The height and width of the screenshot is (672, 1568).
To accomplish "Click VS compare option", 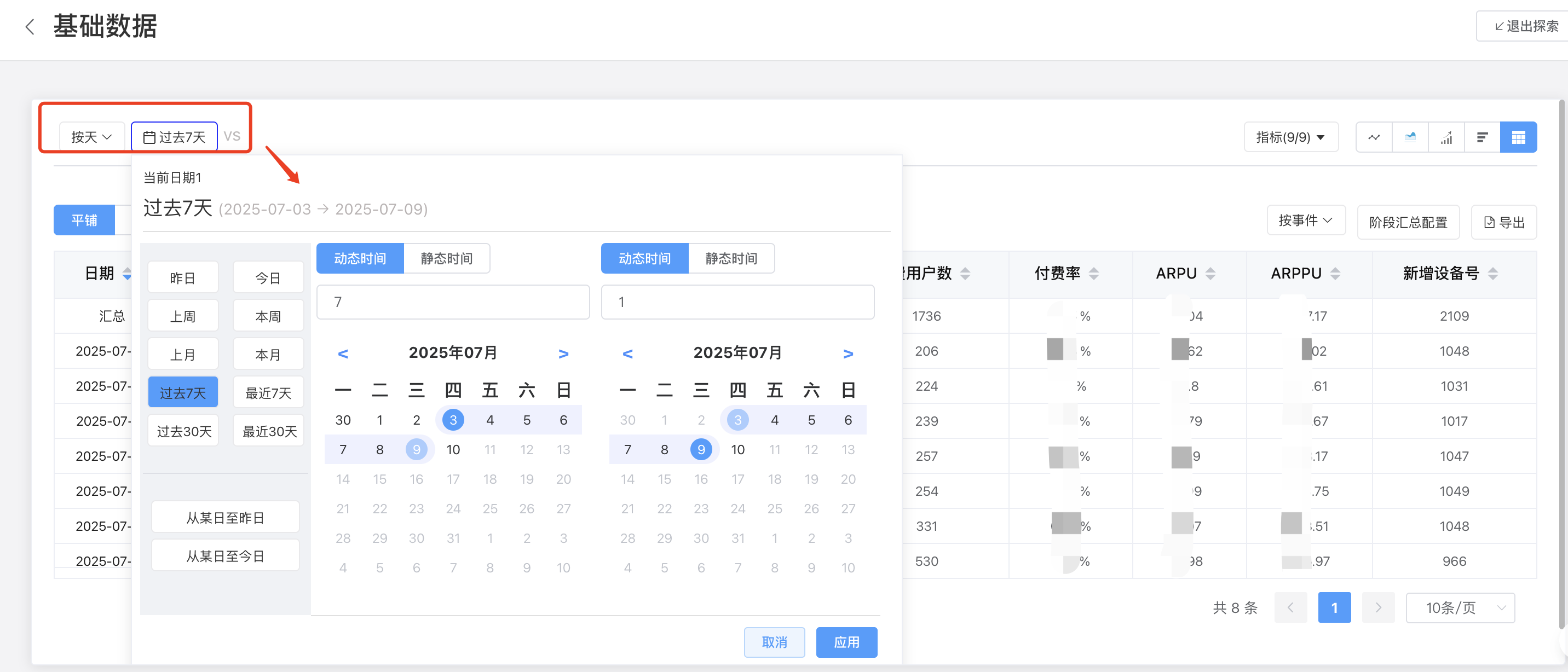I will tap(232, 136).
